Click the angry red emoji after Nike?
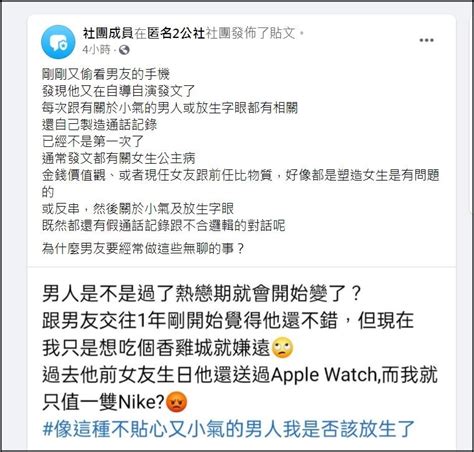Image resolution: width=474 pixels, height=452 pixels. coord(177,402)
